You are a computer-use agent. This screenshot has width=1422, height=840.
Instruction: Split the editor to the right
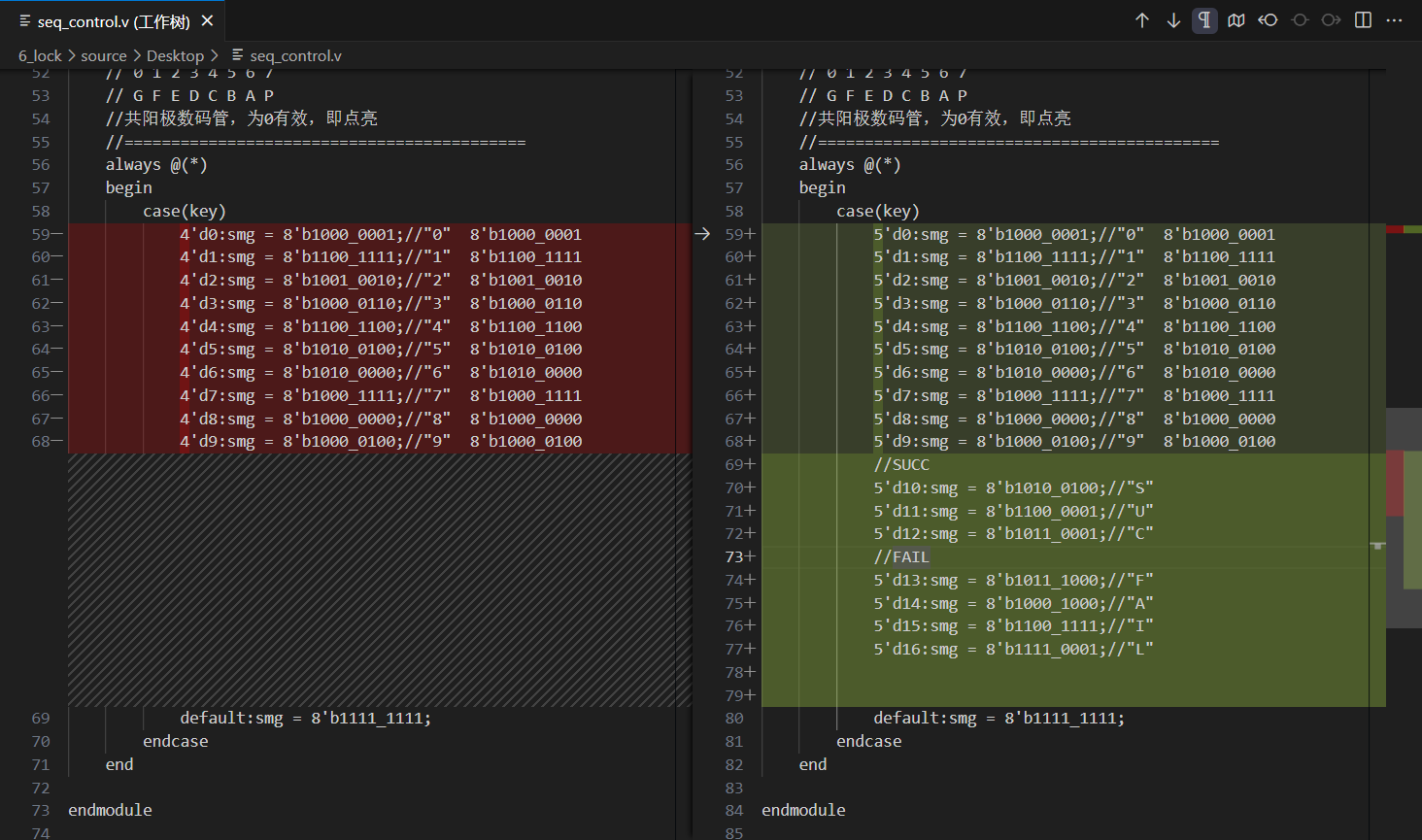1364,20
